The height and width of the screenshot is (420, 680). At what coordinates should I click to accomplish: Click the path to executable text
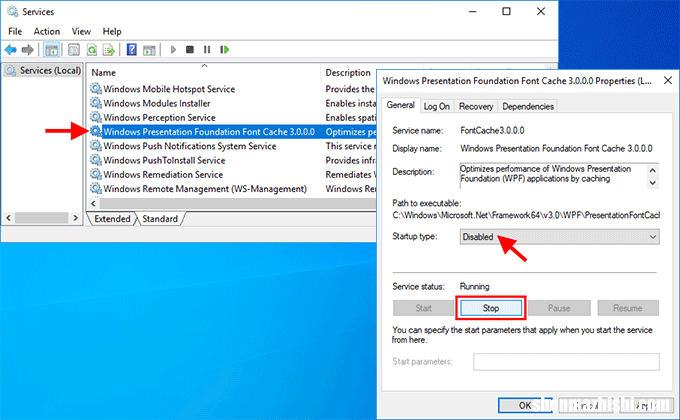pyautogui.click(x=526, y=215)
